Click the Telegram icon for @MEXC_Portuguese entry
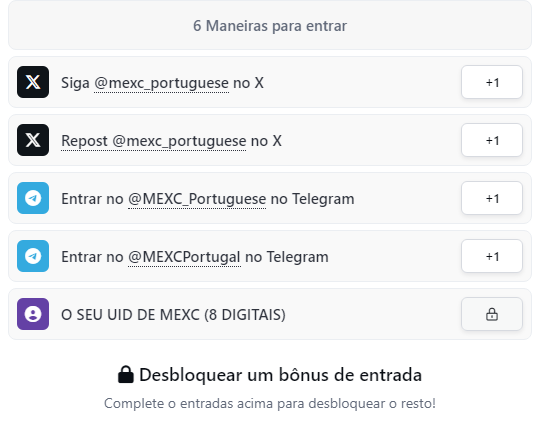Viewport: 540px width, 435px height. 33,198
